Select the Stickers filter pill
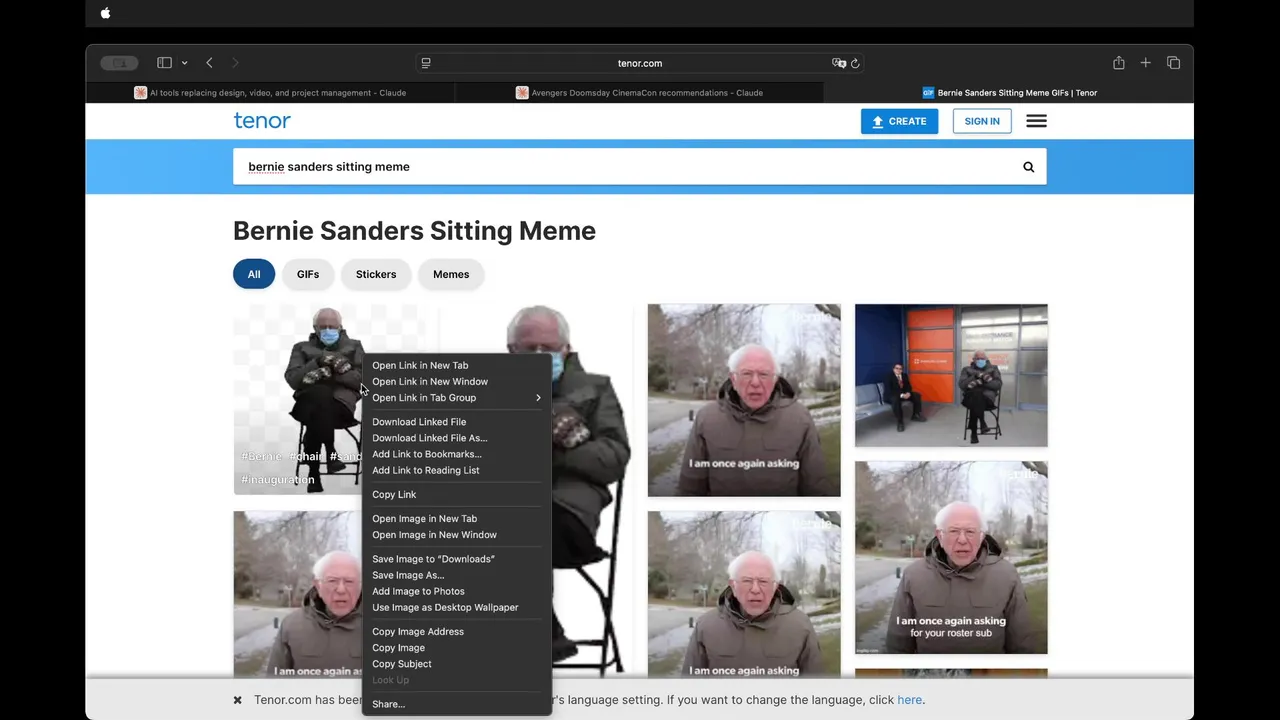1280x720 pixels. tap(376, 274)
